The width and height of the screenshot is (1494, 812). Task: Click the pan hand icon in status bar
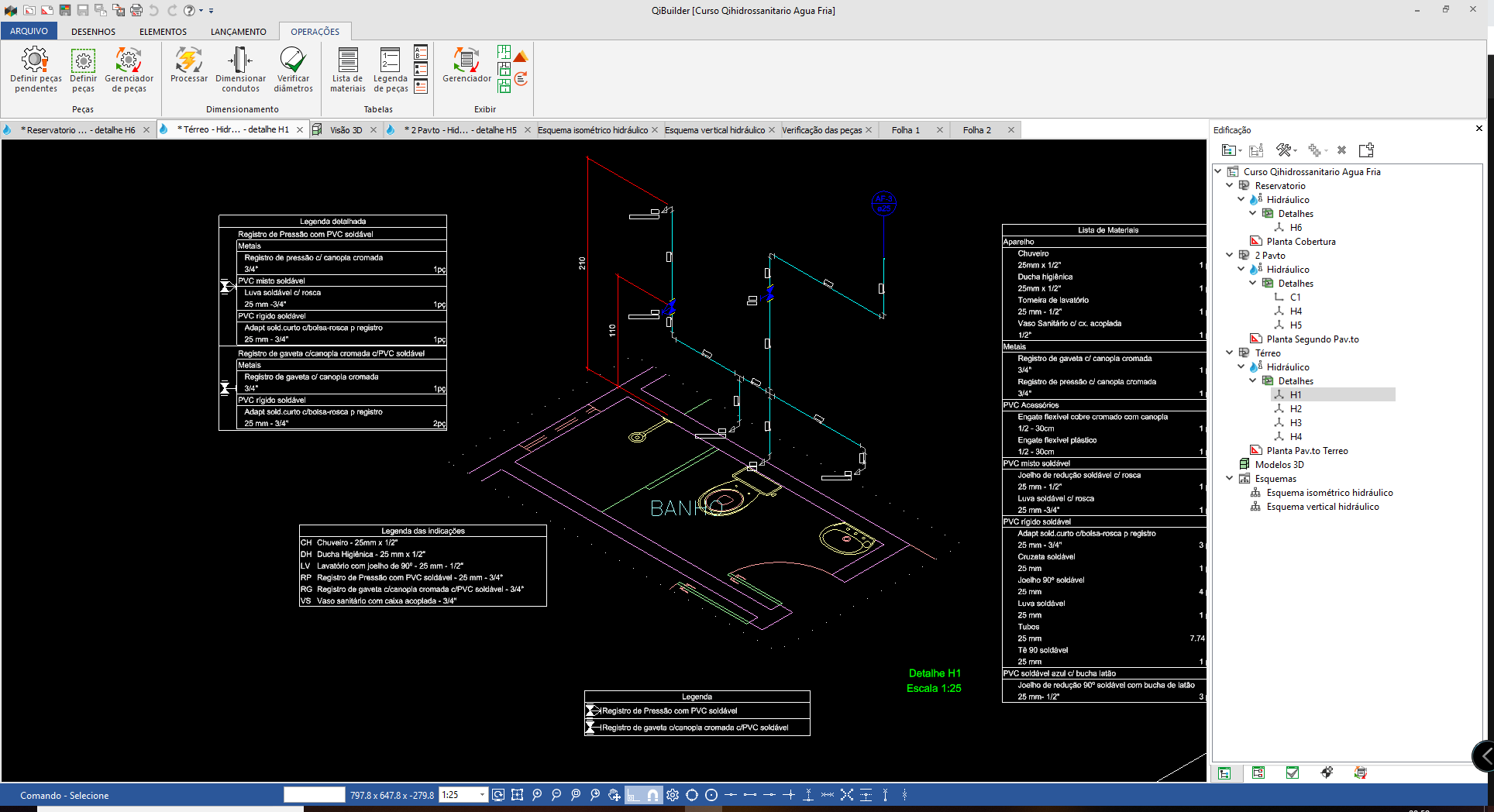pyautogui.click(x=614, y=794)
